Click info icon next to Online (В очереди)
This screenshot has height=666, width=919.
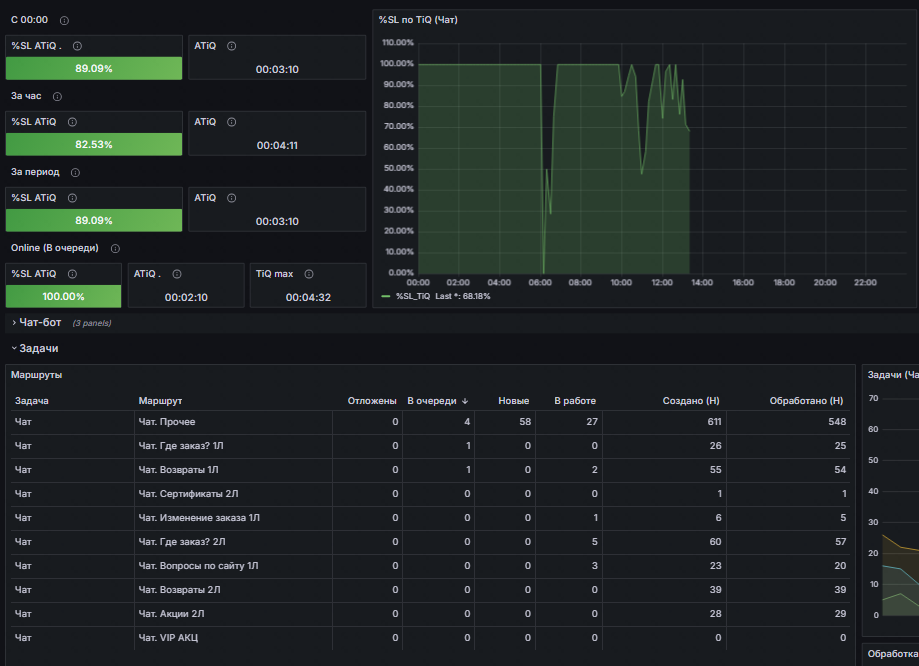coord(115,249)
